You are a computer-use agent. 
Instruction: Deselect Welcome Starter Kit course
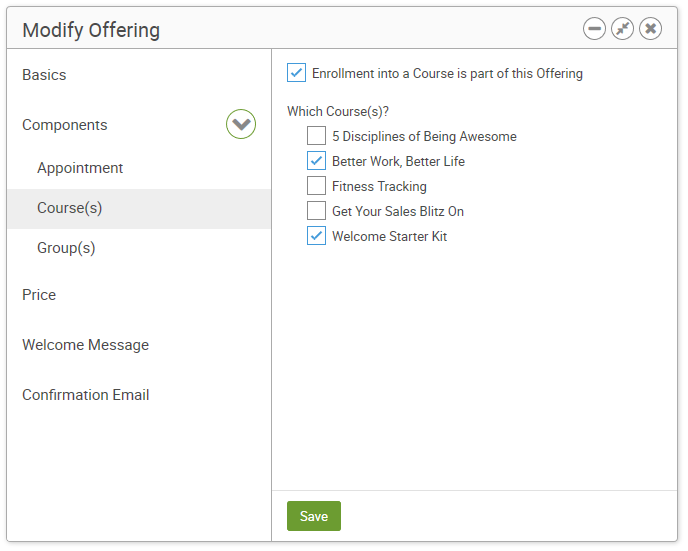pos(316,236)
